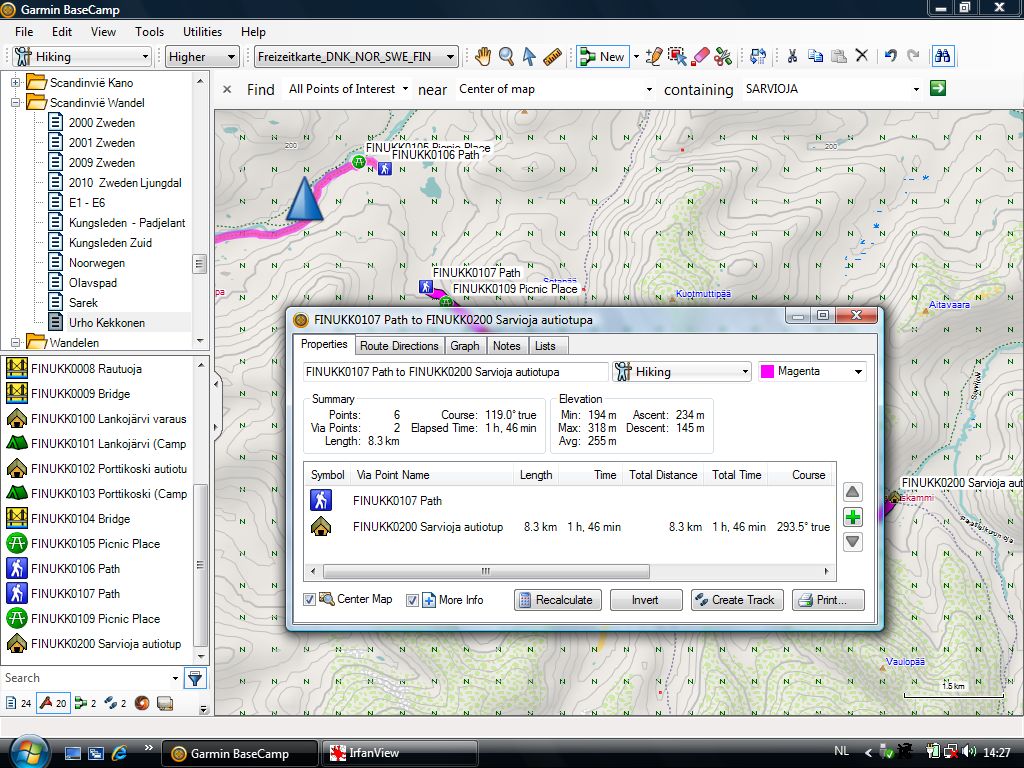The image size is (1024, 768).
Task: Open the Utilities menu
Action: coord(202,32)
